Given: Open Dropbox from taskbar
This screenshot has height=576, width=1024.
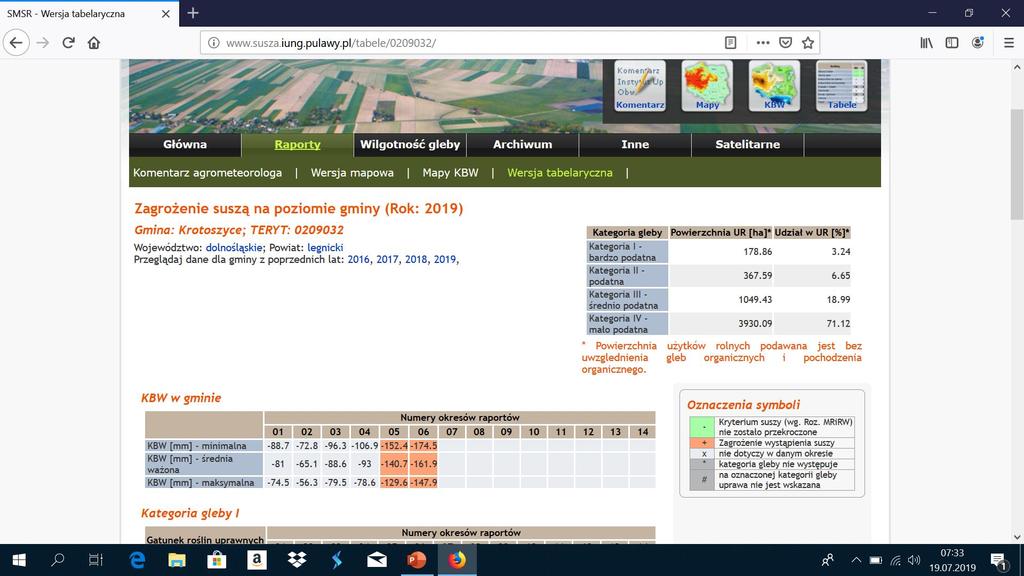Looking at the screenshot, I should pyautogui.click(x=297, y=560).
